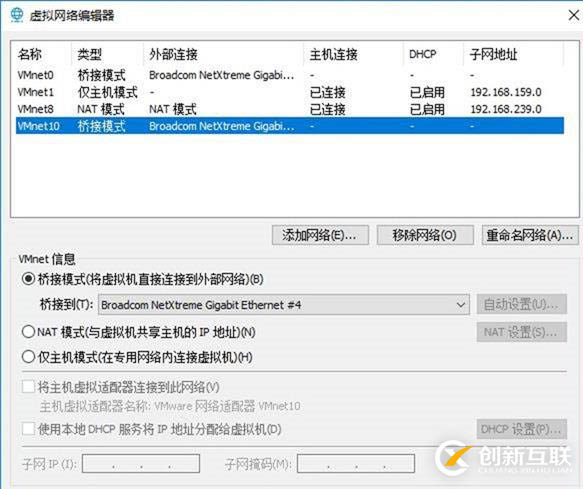Click 仅主机模式 type cell of VMnet1
Viewport: 583px width, 489px height.
108,92
